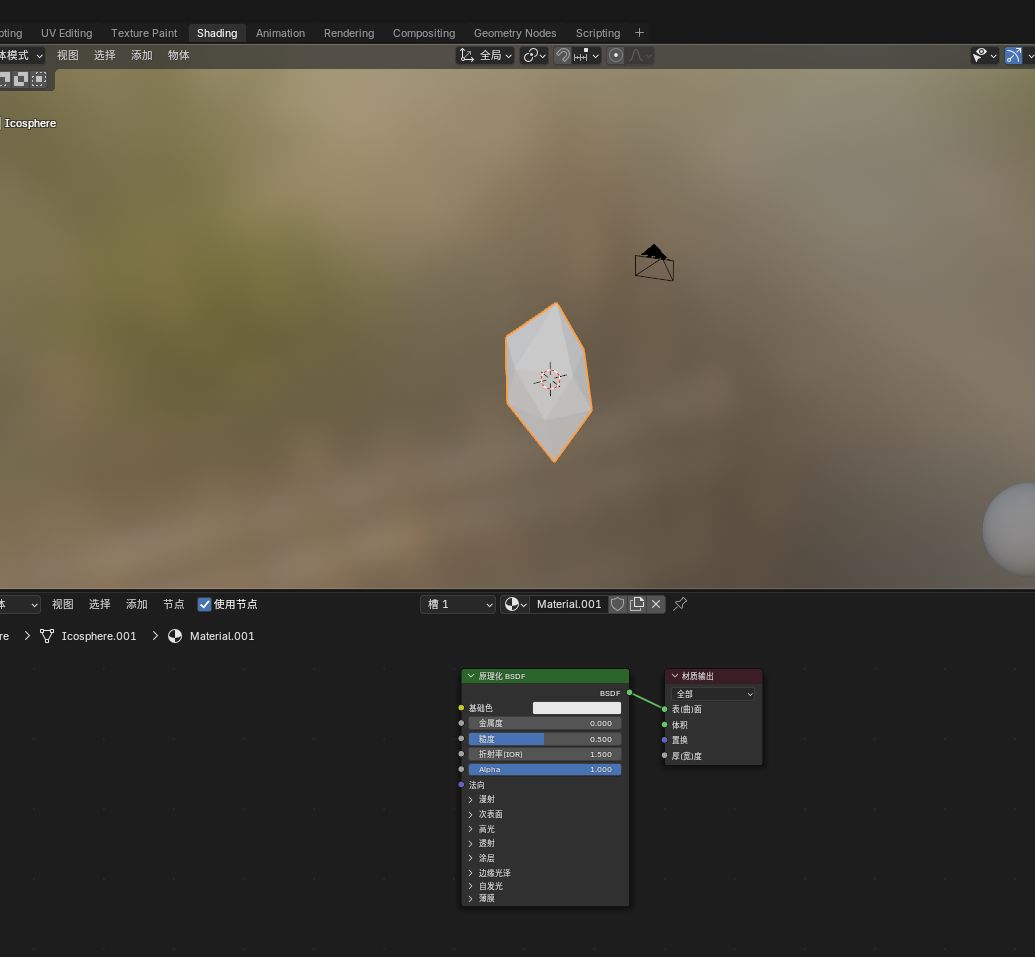Click the 糙度 roughness slider
The width and height of the screenshot is (1035, 957).
tap(544, 739)
